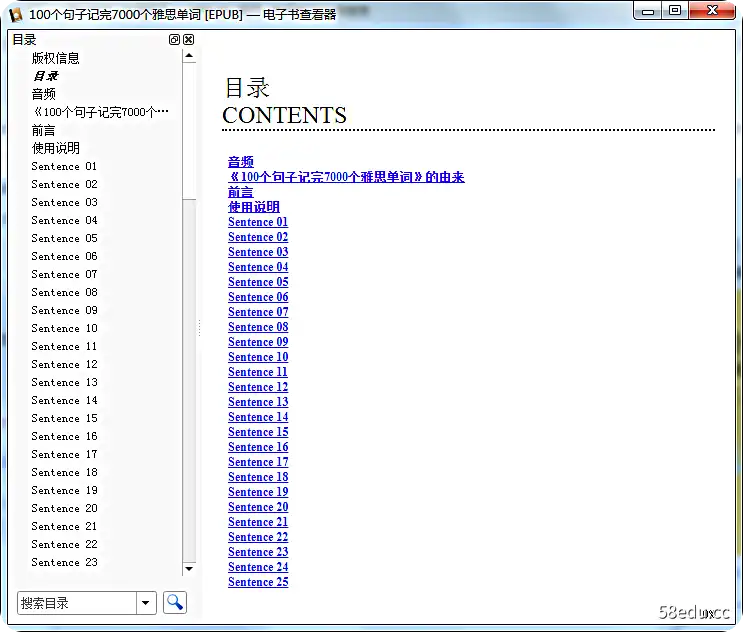Select Sentence 14 in the sidebar

coord(64,400)
